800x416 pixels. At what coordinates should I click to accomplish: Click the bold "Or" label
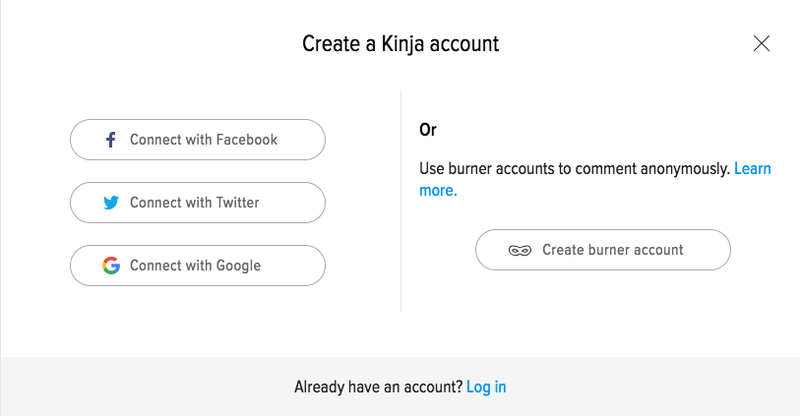[x=428, y=130]
